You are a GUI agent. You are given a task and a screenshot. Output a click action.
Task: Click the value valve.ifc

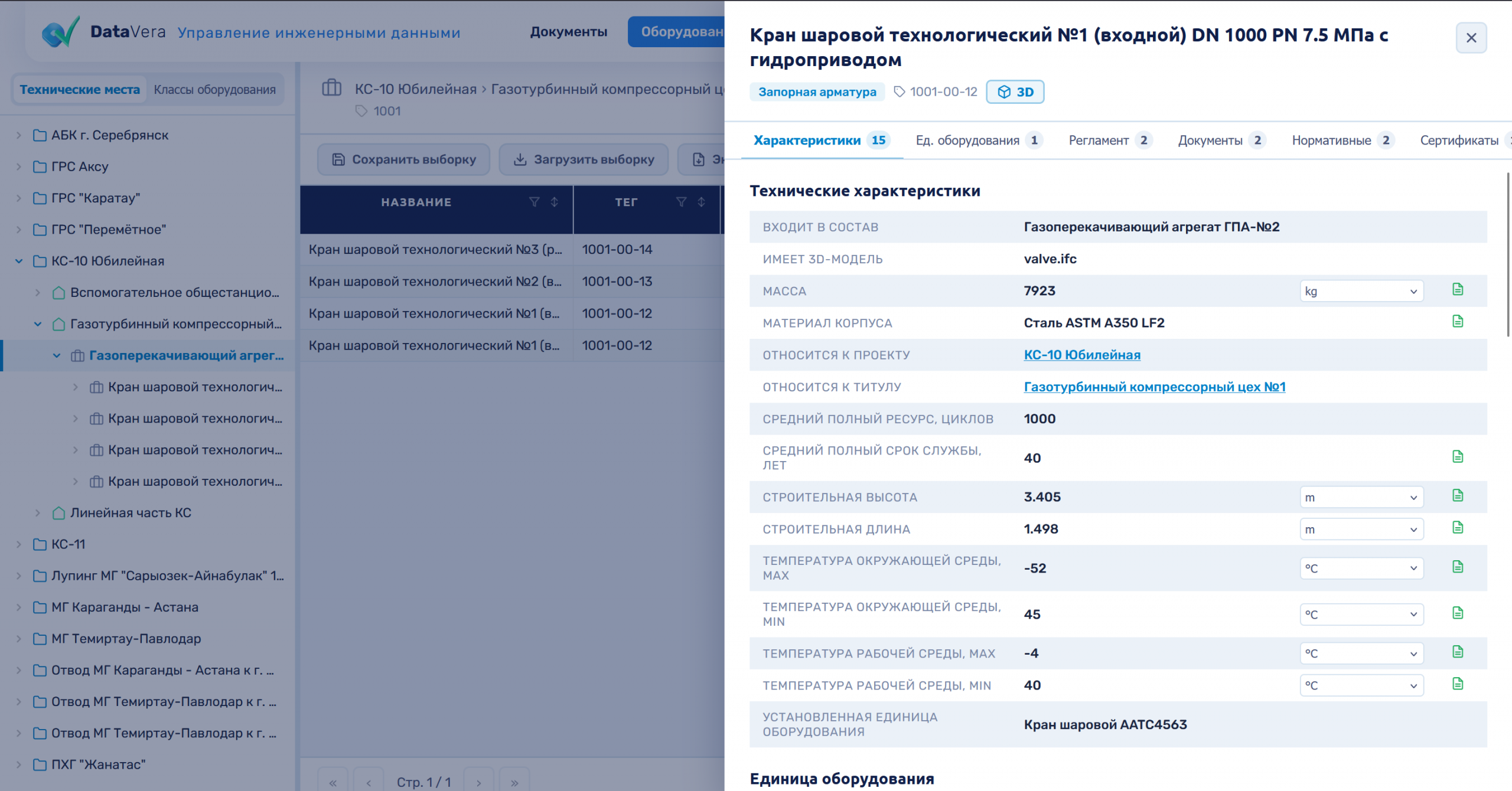[1050, 259]
